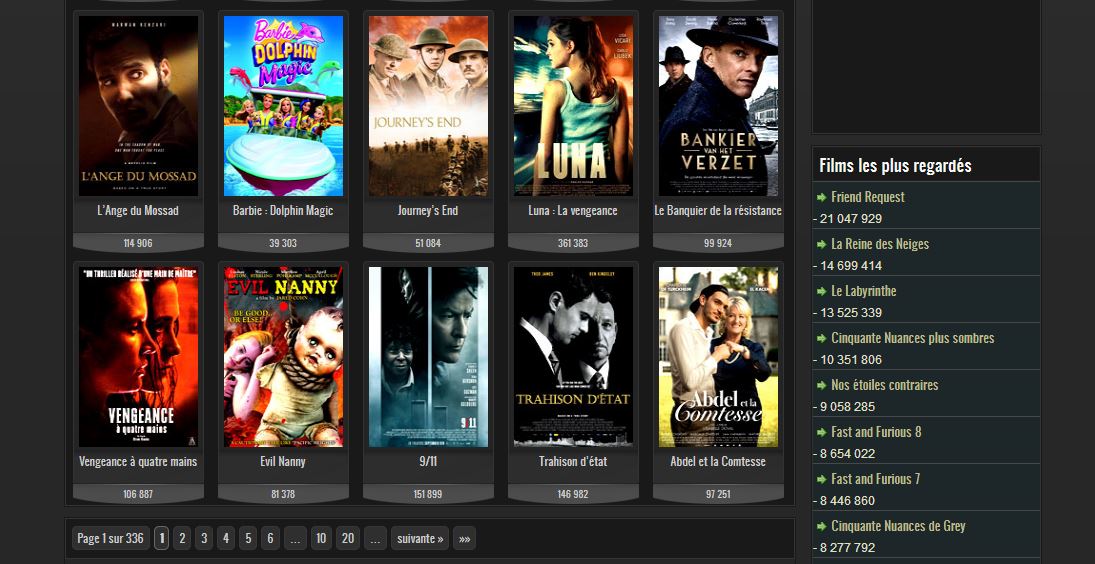
Task: Open La Reine des Neiges sidebar link
Action: 880,244
